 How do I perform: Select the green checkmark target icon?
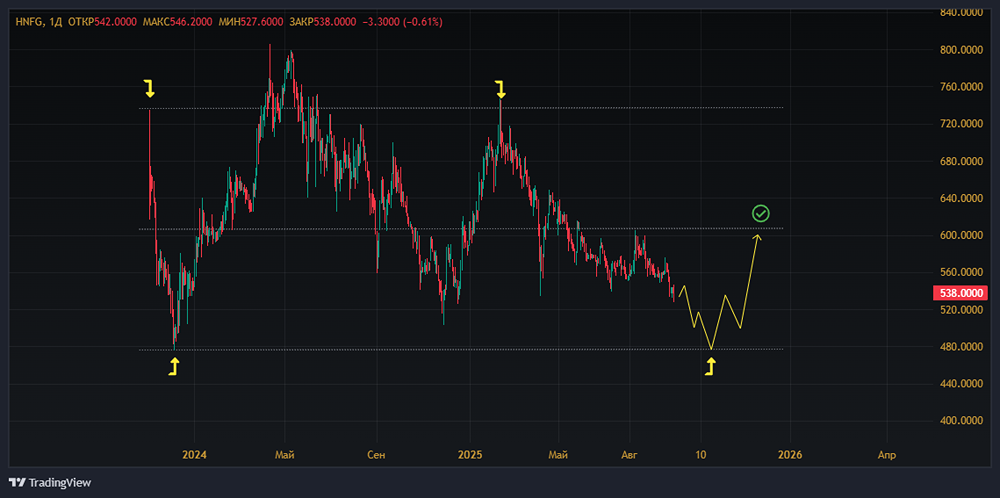pos(760,214)
